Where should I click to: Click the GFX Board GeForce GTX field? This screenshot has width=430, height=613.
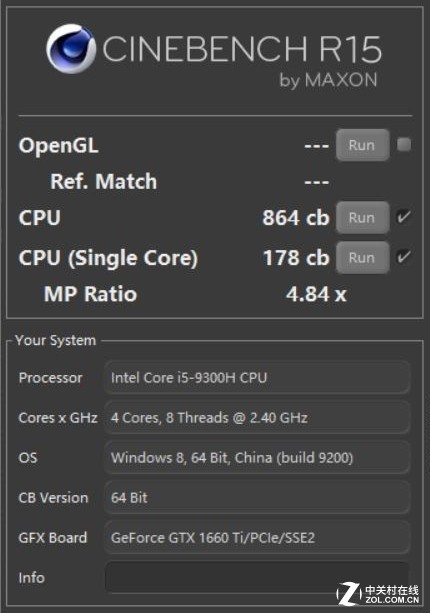pyautogui.click(x=257, y=538)
